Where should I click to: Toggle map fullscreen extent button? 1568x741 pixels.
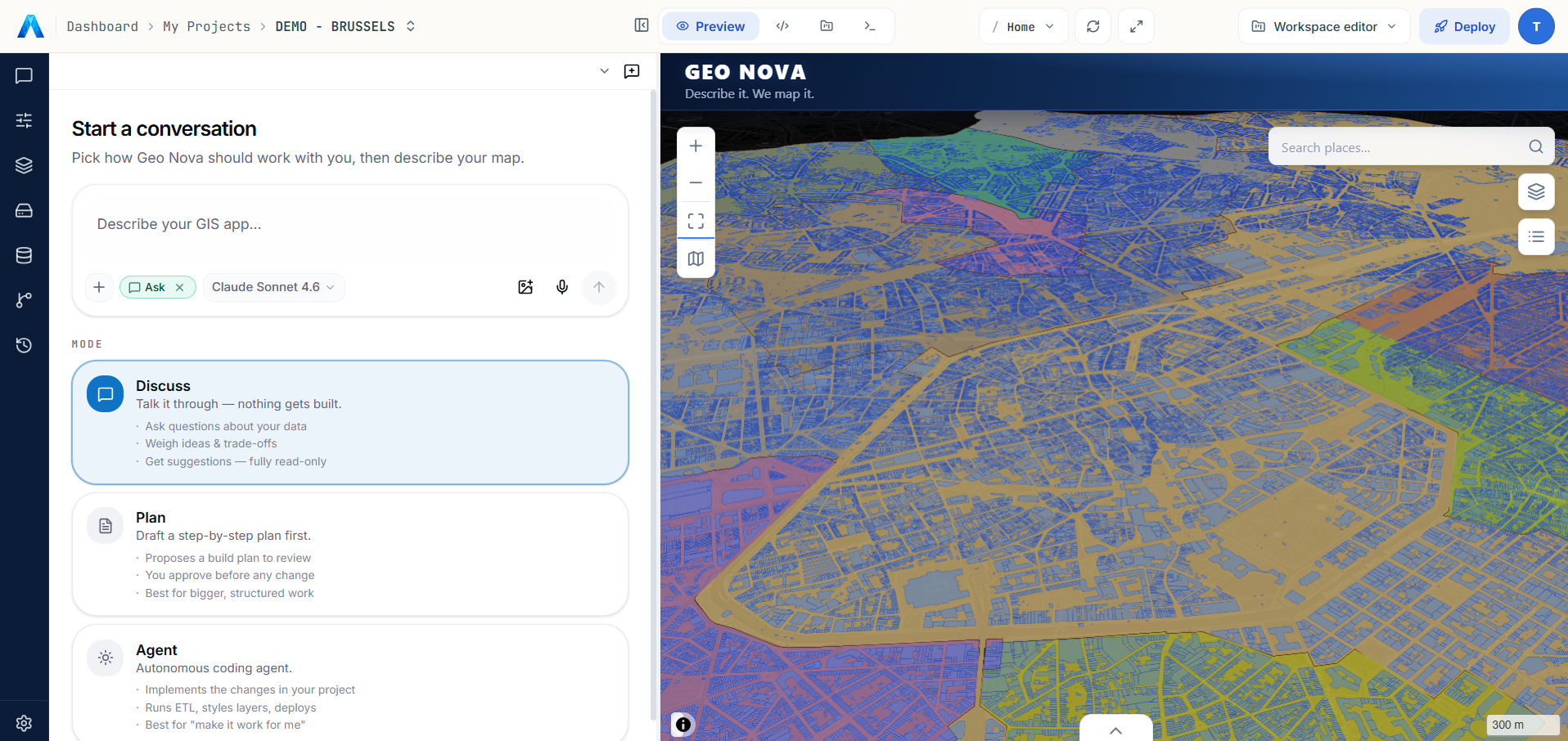click(696, 221)
